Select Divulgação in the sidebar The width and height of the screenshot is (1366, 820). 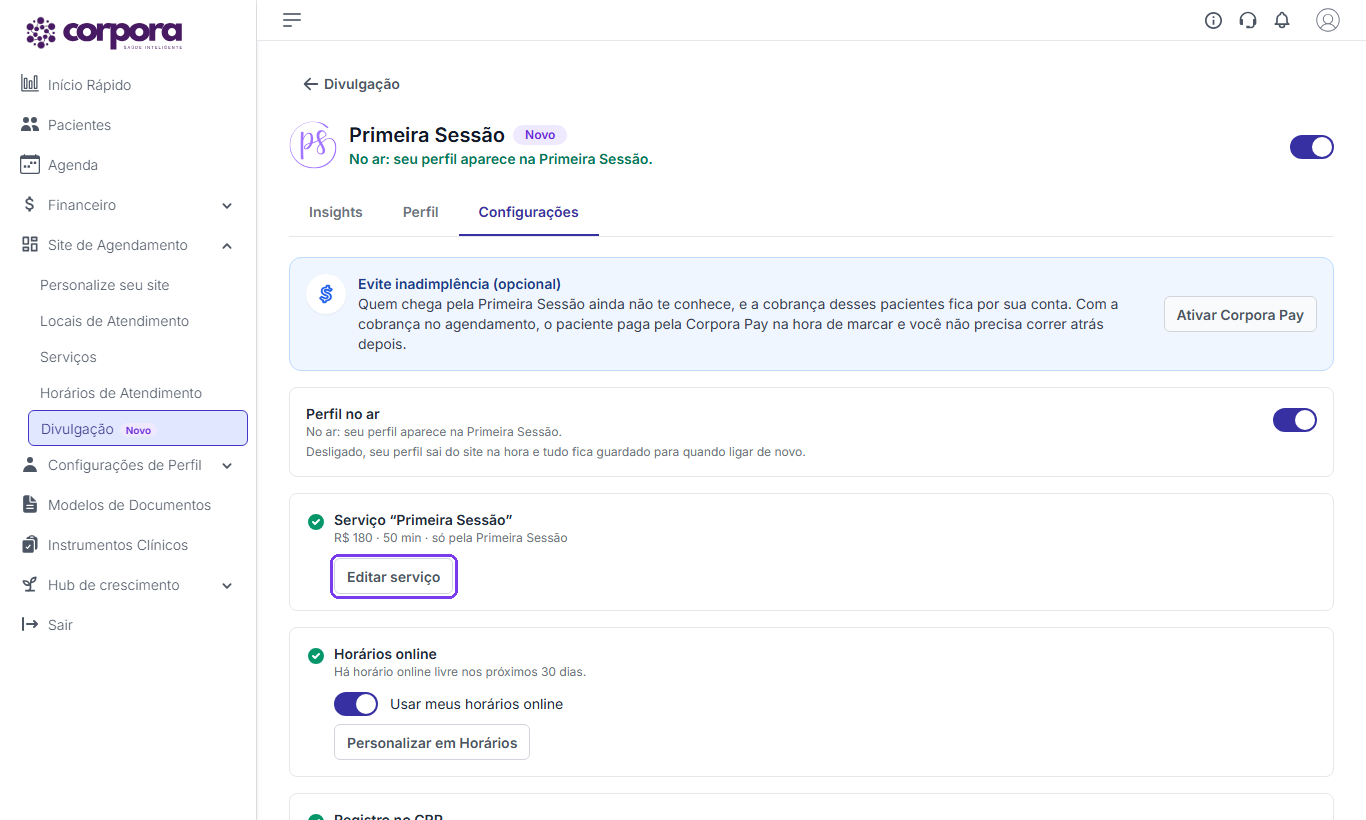(x=138, y=428)
